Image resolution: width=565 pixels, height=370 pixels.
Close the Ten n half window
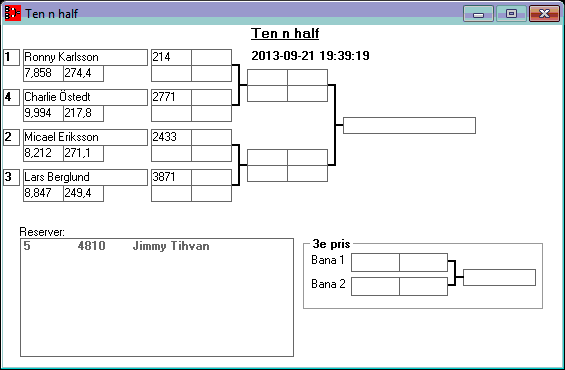tap(544, 14)
